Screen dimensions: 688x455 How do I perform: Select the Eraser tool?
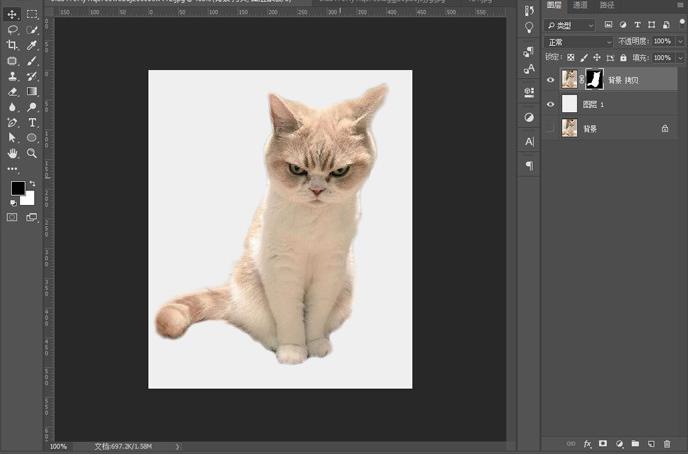(x=12, y=92)
